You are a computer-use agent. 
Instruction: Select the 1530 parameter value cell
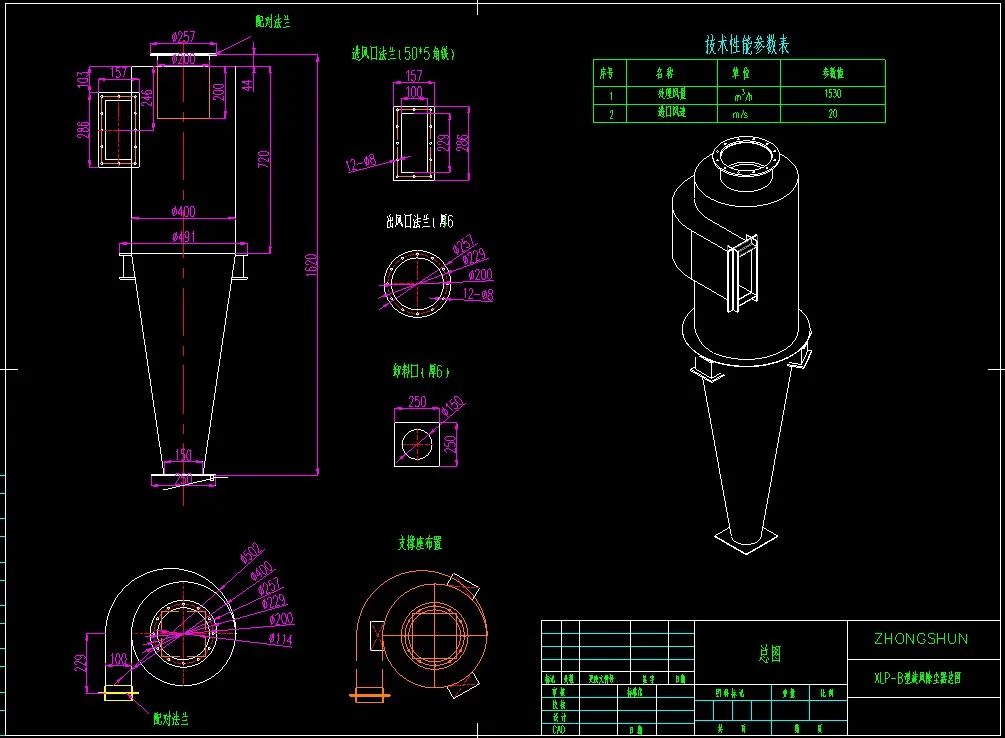[x=832, y=93]
